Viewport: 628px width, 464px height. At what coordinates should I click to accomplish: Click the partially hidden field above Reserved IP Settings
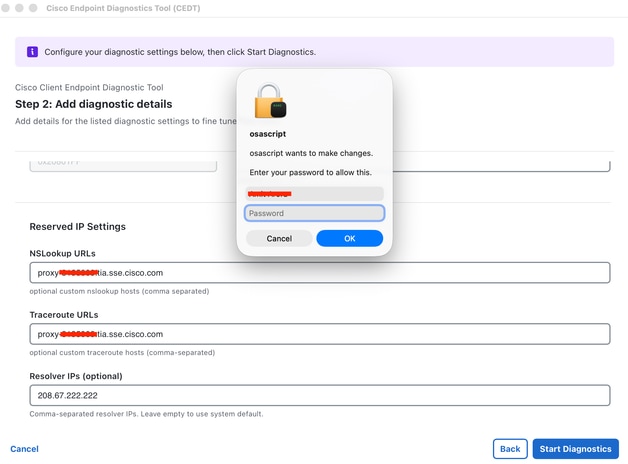pyautogui.click(x=123, y=166)
